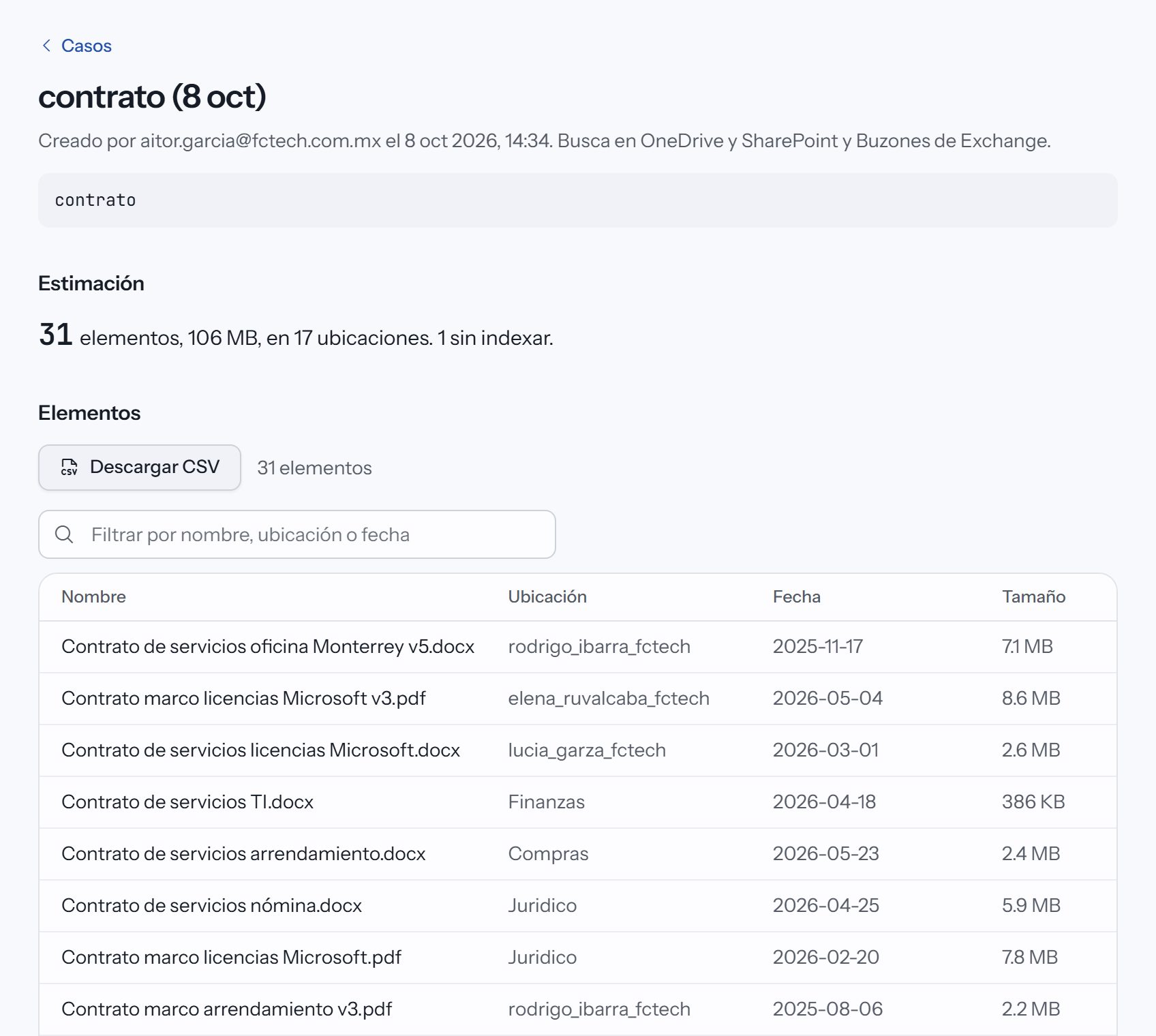Click the back chevron icon beside Casos
The height and width of the screenshot is (1036, 1156).
pyautogui.click(x=46, y=46)
